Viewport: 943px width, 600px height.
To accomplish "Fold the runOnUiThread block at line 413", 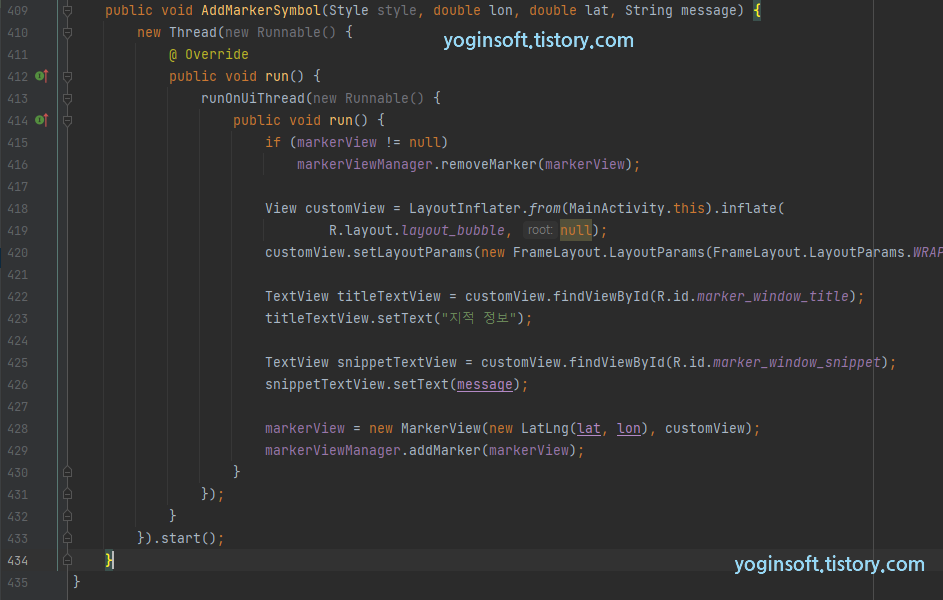I will [x=67, y=99].
